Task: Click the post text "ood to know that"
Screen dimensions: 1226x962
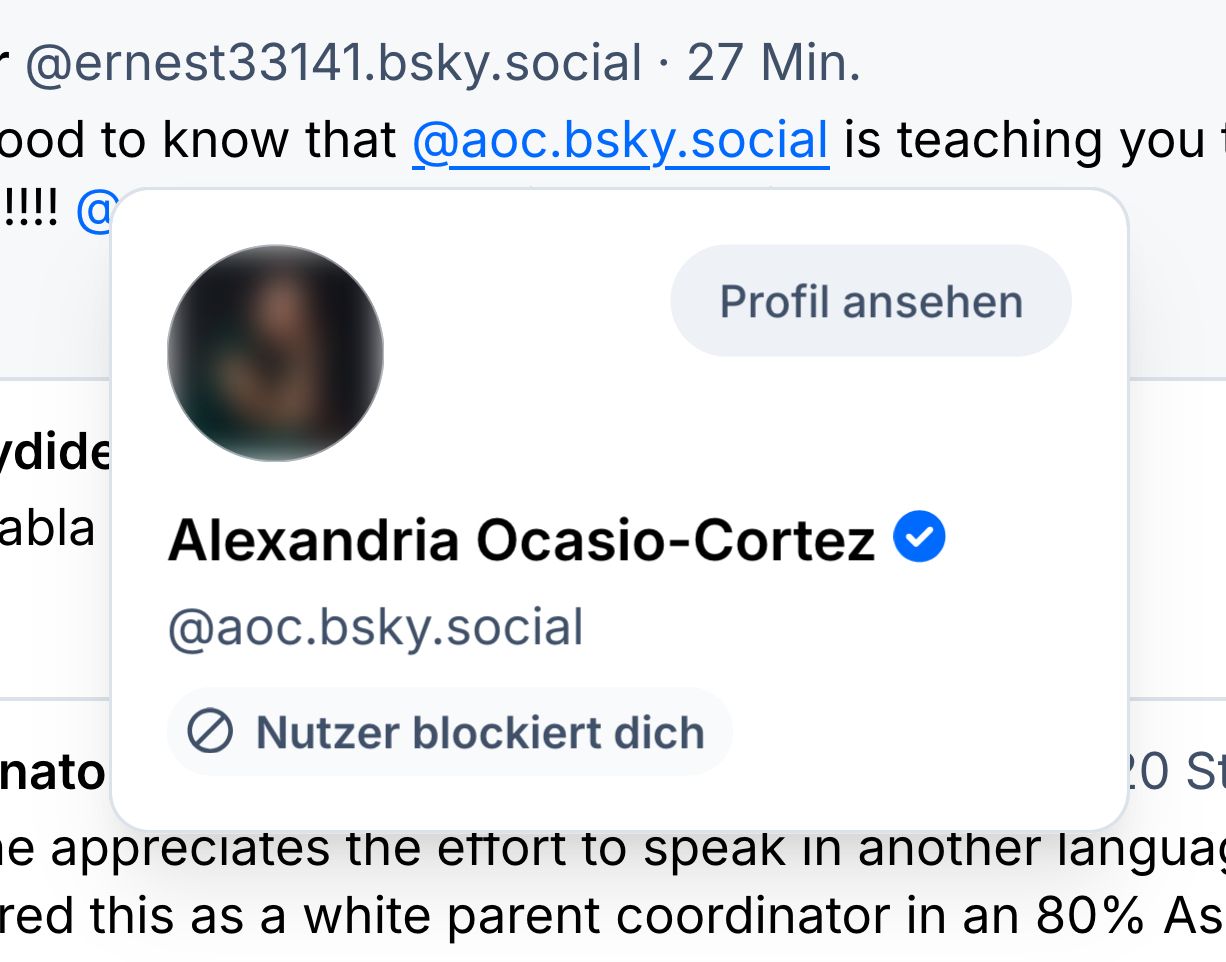Action: point(200,141)
